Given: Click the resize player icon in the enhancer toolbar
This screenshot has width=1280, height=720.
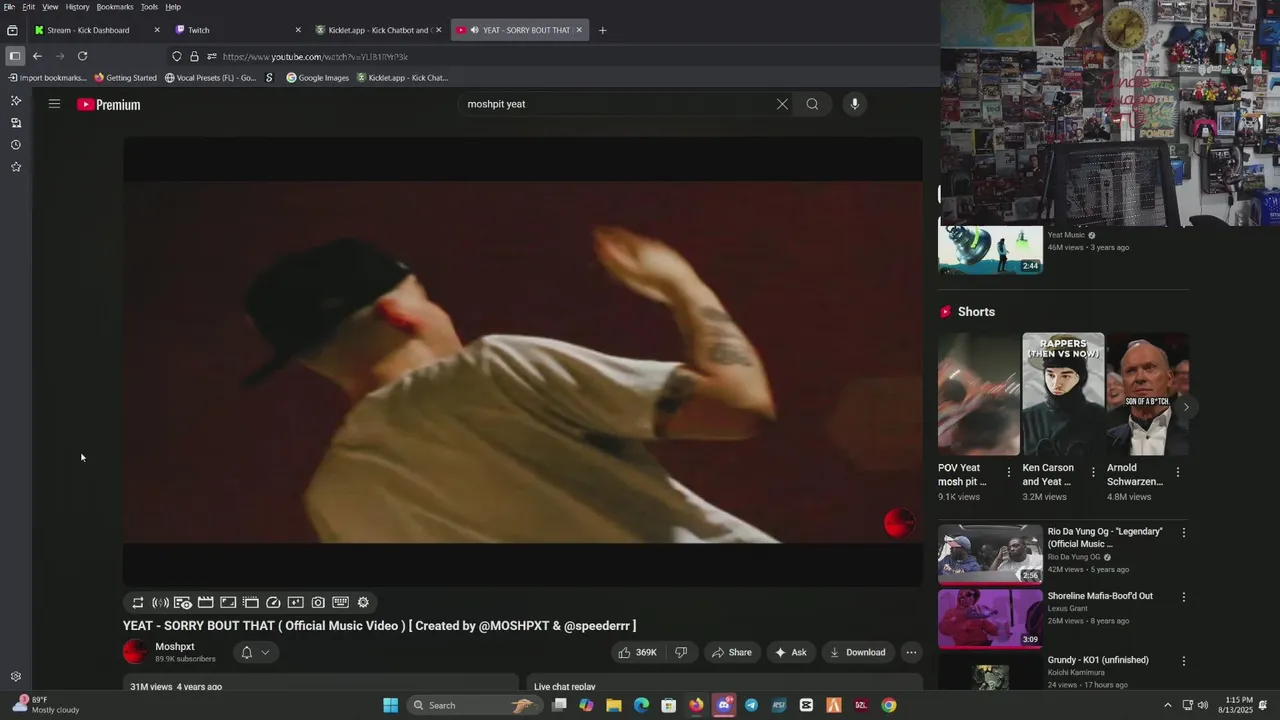Looking at the screenshot, I should pyautogui.click(x=228, y=602).
